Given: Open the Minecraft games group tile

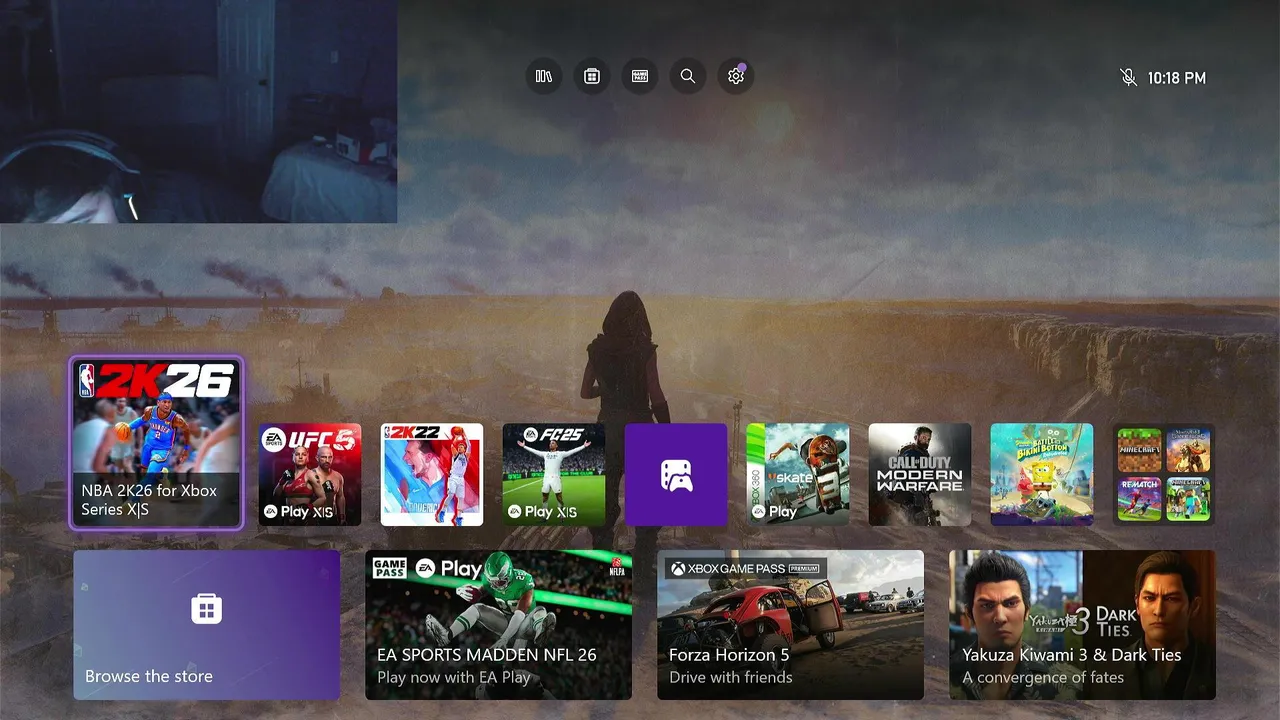Looking at the screenshot, I should (x=1164, y=475).
